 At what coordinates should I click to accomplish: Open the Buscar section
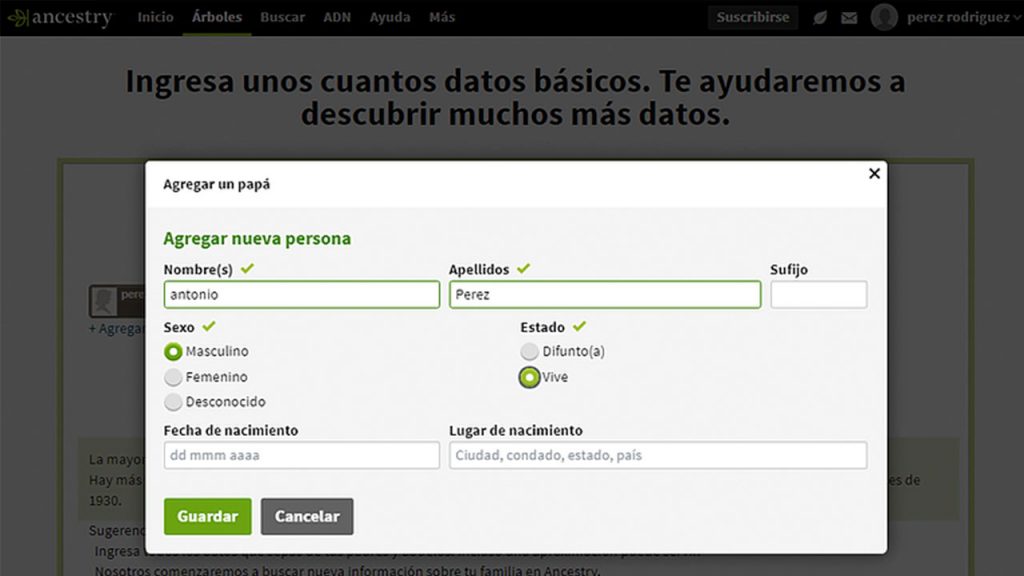coord(282,17)
